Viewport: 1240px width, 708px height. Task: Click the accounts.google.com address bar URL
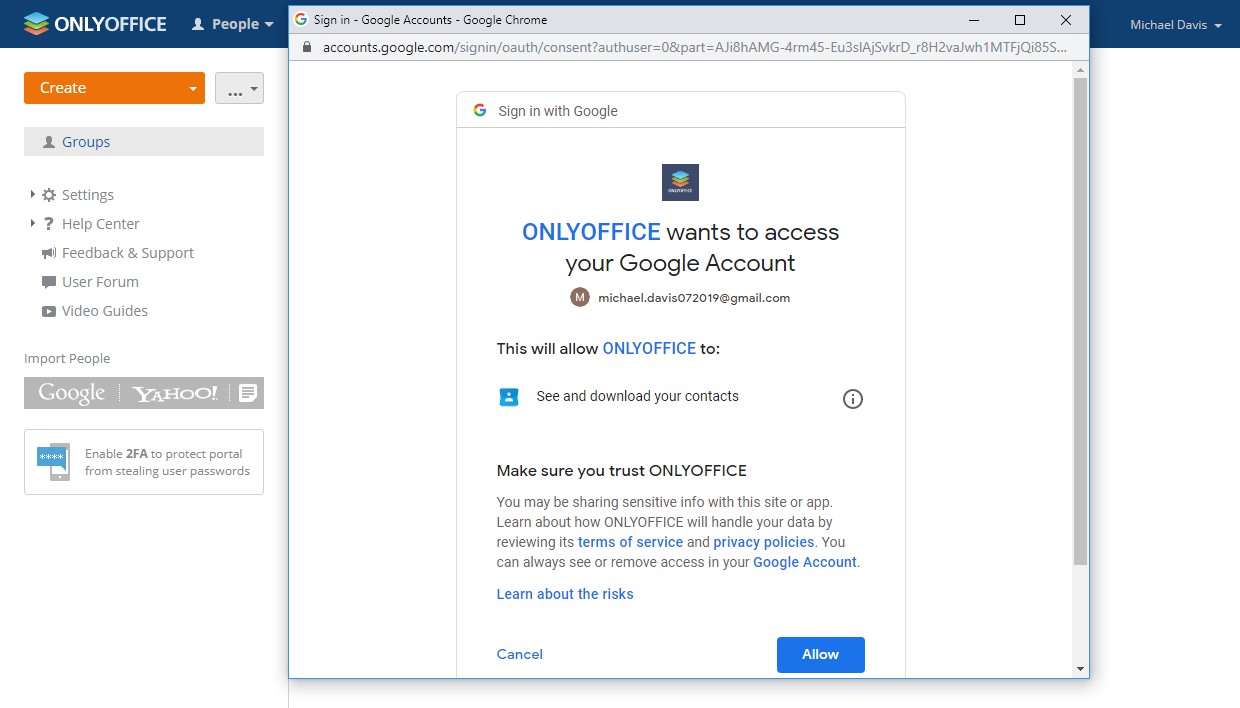[694, 47]
